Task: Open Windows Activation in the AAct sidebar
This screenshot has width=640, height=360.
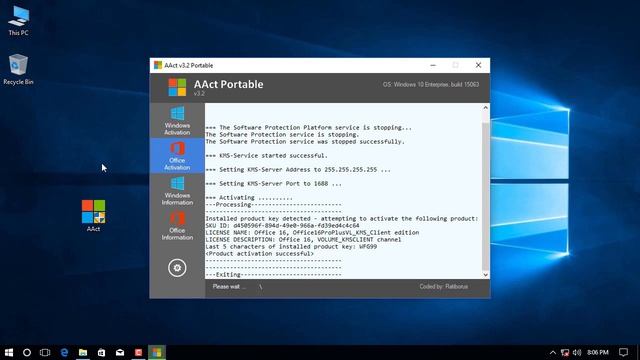Action: pyautogui.click(x=177, y=120)
